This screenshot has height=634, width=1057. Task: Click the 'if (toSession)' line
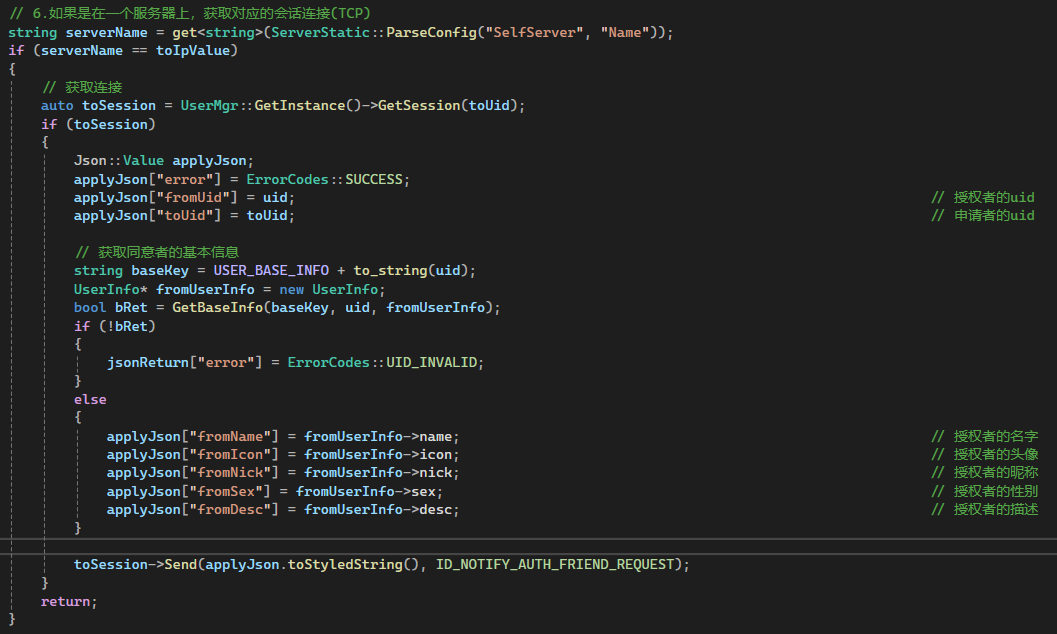point(98,124)
